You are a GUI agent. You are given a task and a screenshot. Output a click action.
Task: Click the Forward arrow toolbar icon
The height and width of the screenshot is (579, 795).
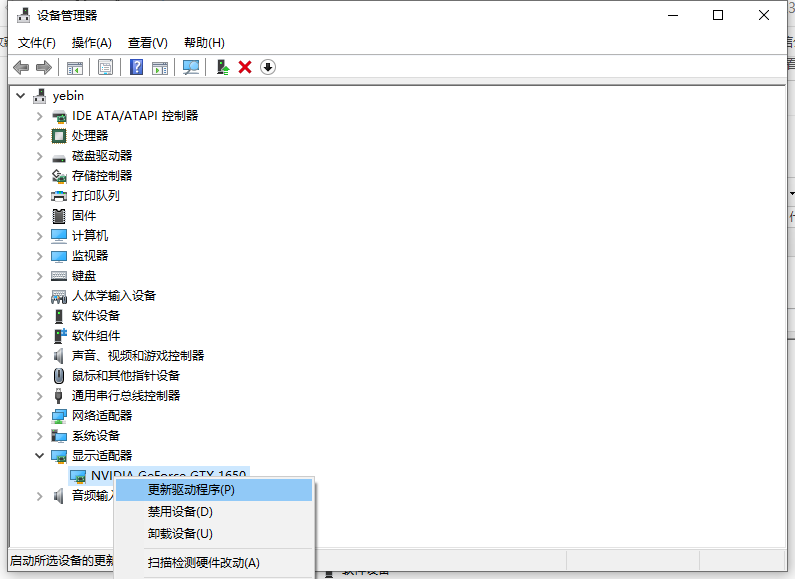[44, 67]
